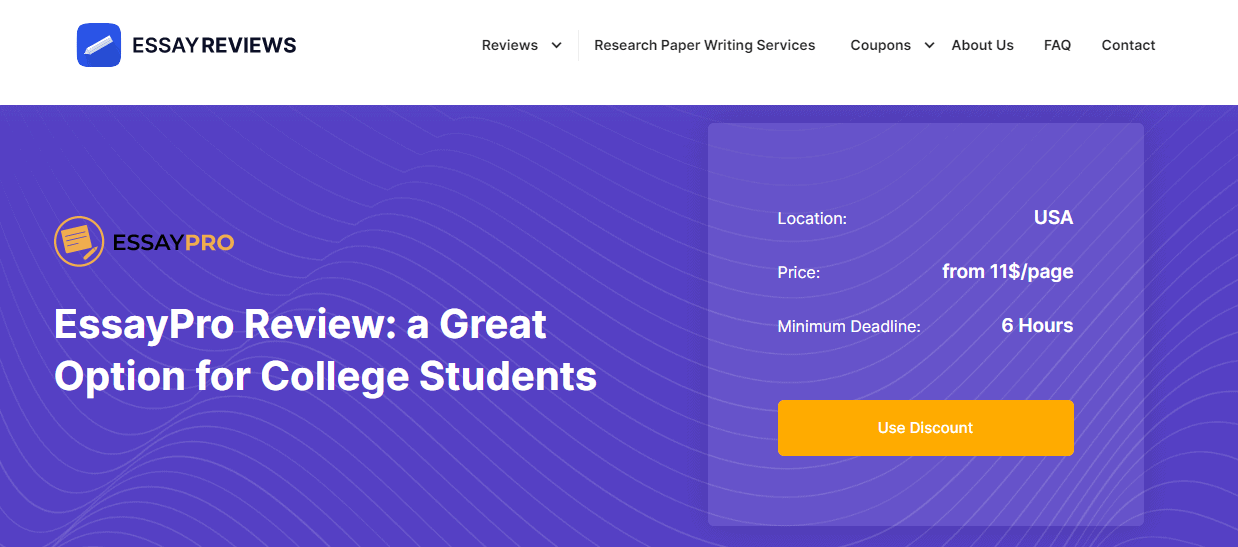Expand the Coupons menu chevron
Image resolution: width=1238 pixels, height=547 pixels.
929,45
